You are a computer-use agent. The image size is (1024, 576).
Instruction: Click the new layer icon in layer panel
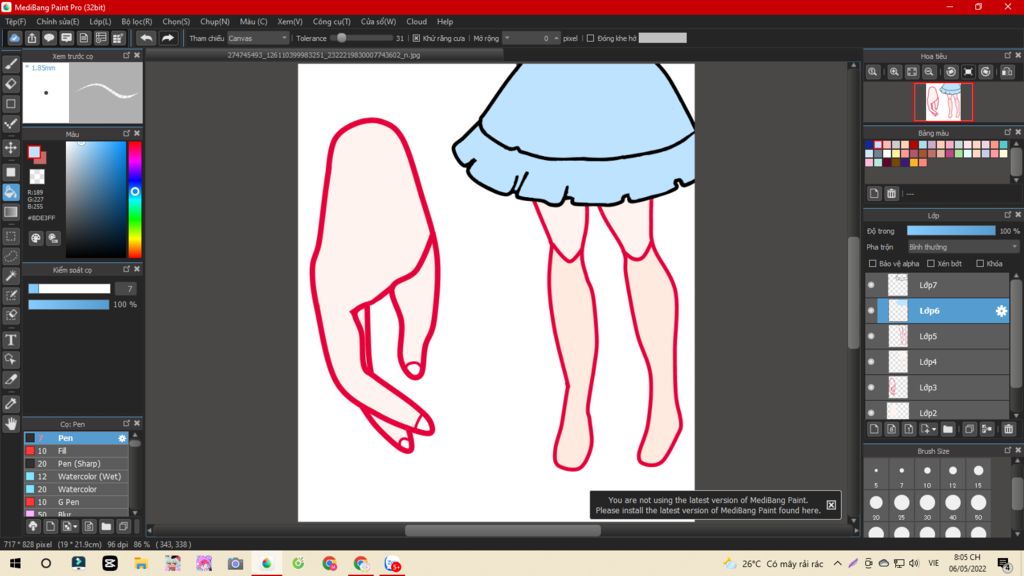click(874, 429)
